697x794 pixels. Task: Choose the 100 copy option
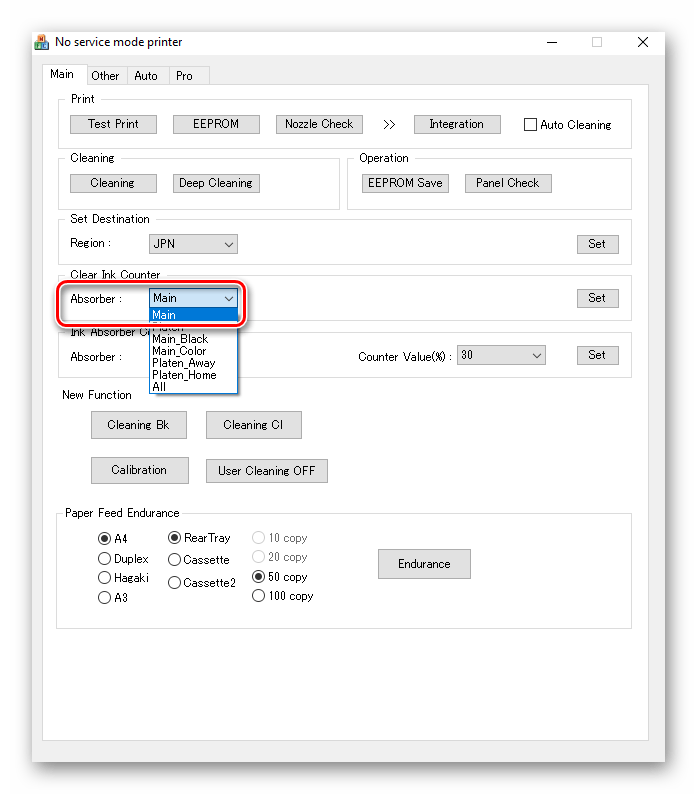coord(259,596)
